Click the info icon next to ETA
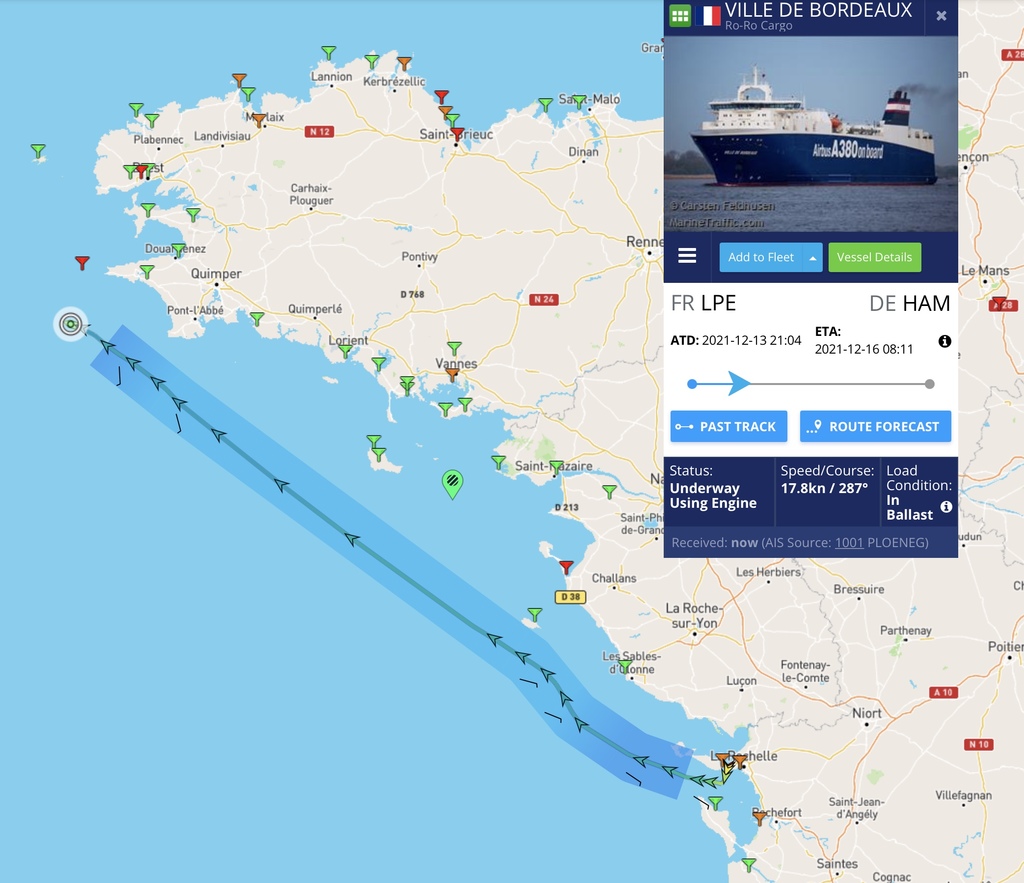1024x883 pixels. pyautogui.click(x=944, y=341)
